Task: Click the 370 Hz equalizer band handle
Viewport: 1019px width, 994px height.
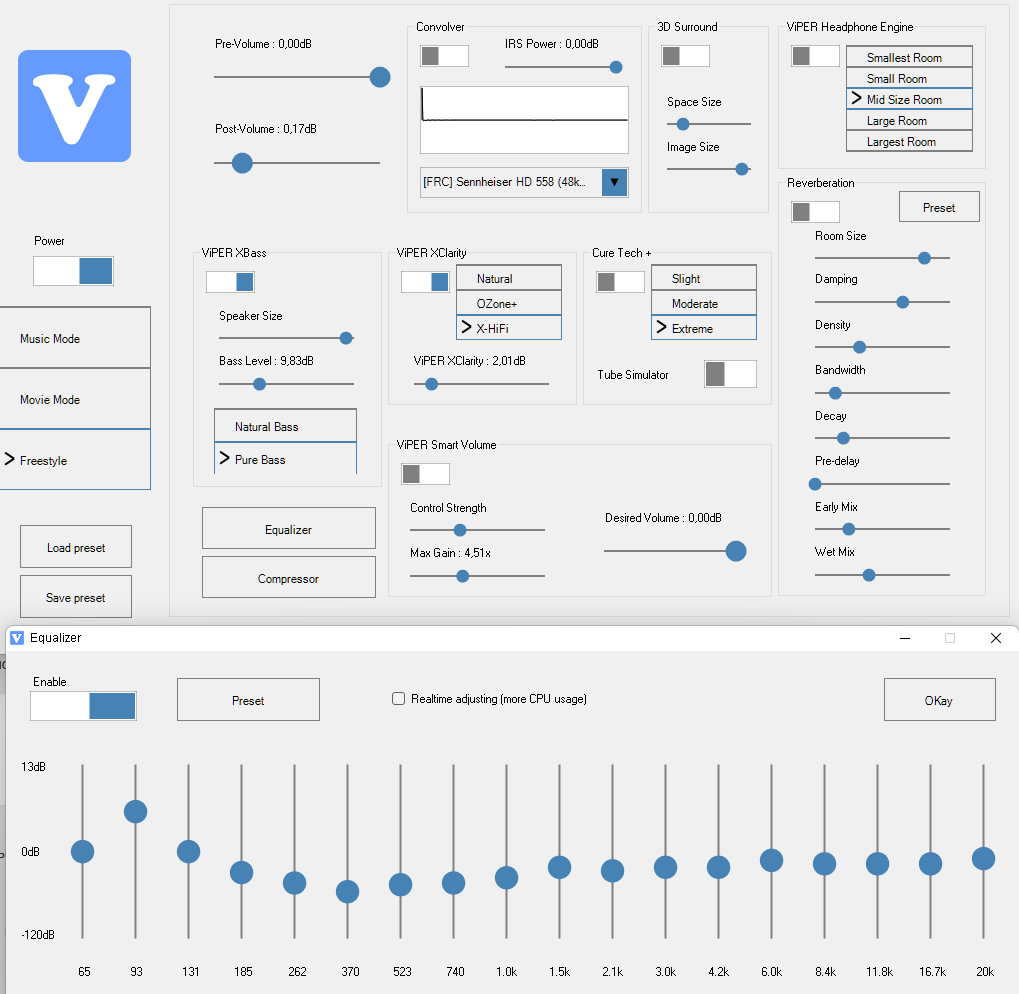Action: 348,891
